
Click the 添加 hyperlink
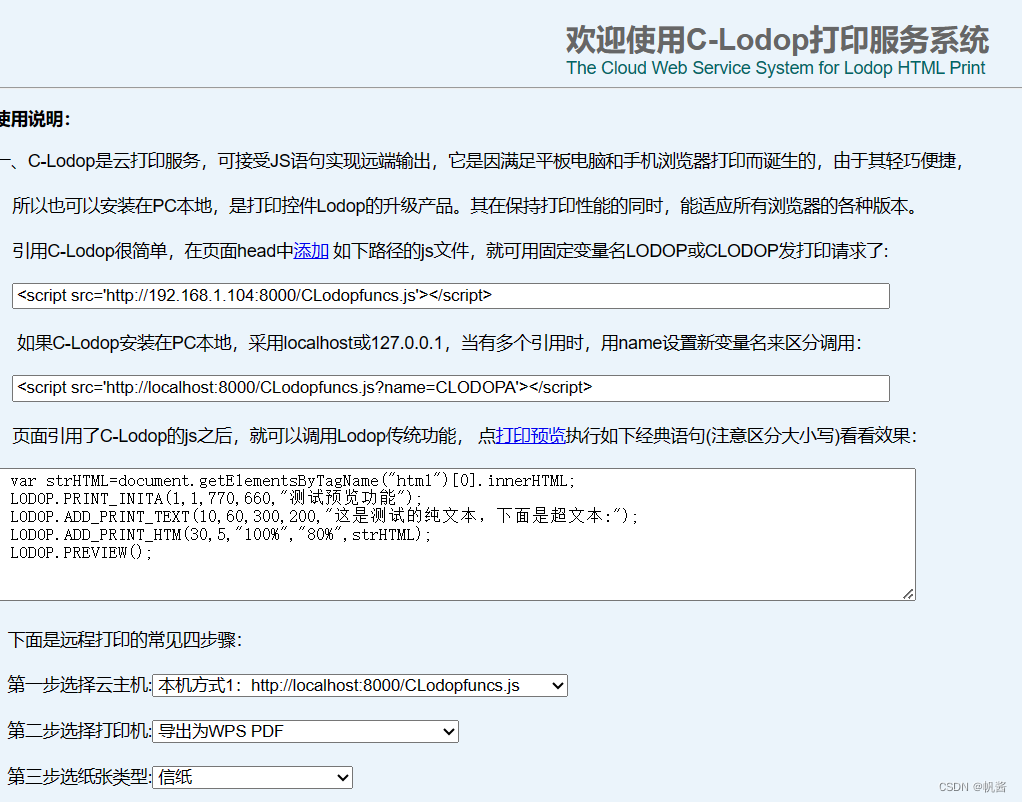click(310, 251)
